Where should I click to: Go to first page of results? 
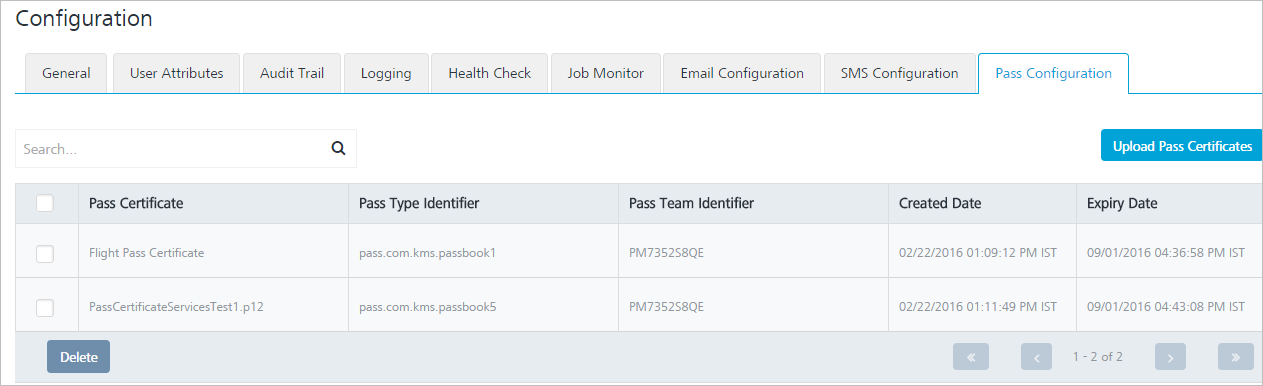click(971, 357)
